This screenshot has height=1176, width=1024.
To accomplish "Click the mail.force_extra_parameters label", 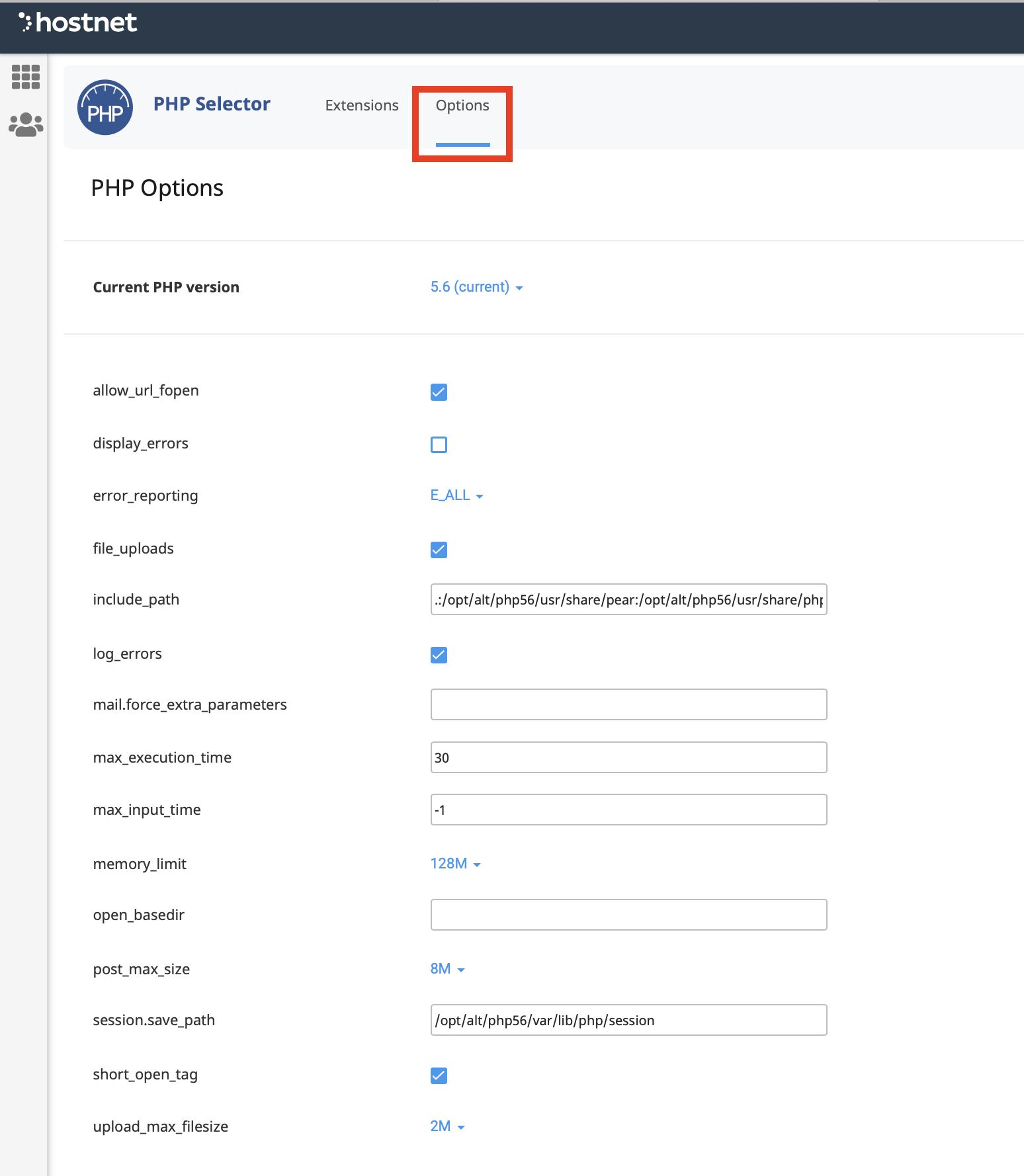I will click(190, 705).
